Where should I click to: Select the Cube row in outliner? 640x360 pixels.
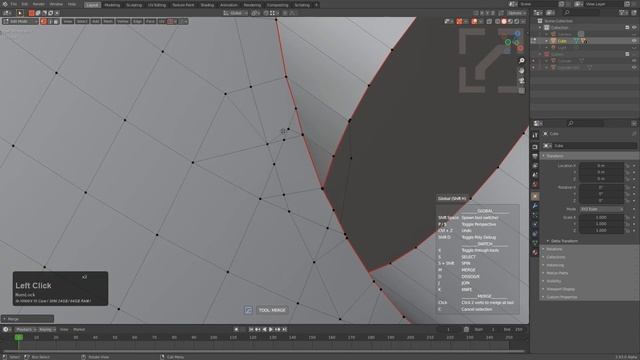(x=584, y=41)
